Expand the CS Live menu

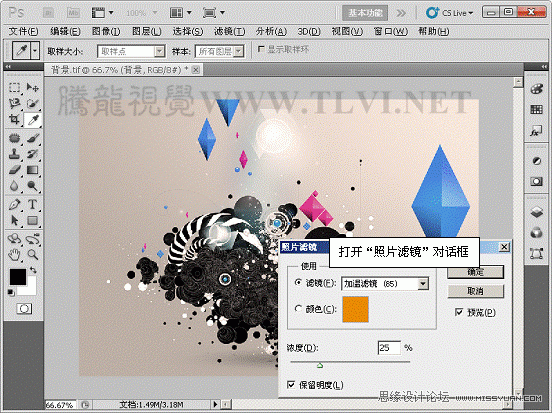[x=449, y=13]
